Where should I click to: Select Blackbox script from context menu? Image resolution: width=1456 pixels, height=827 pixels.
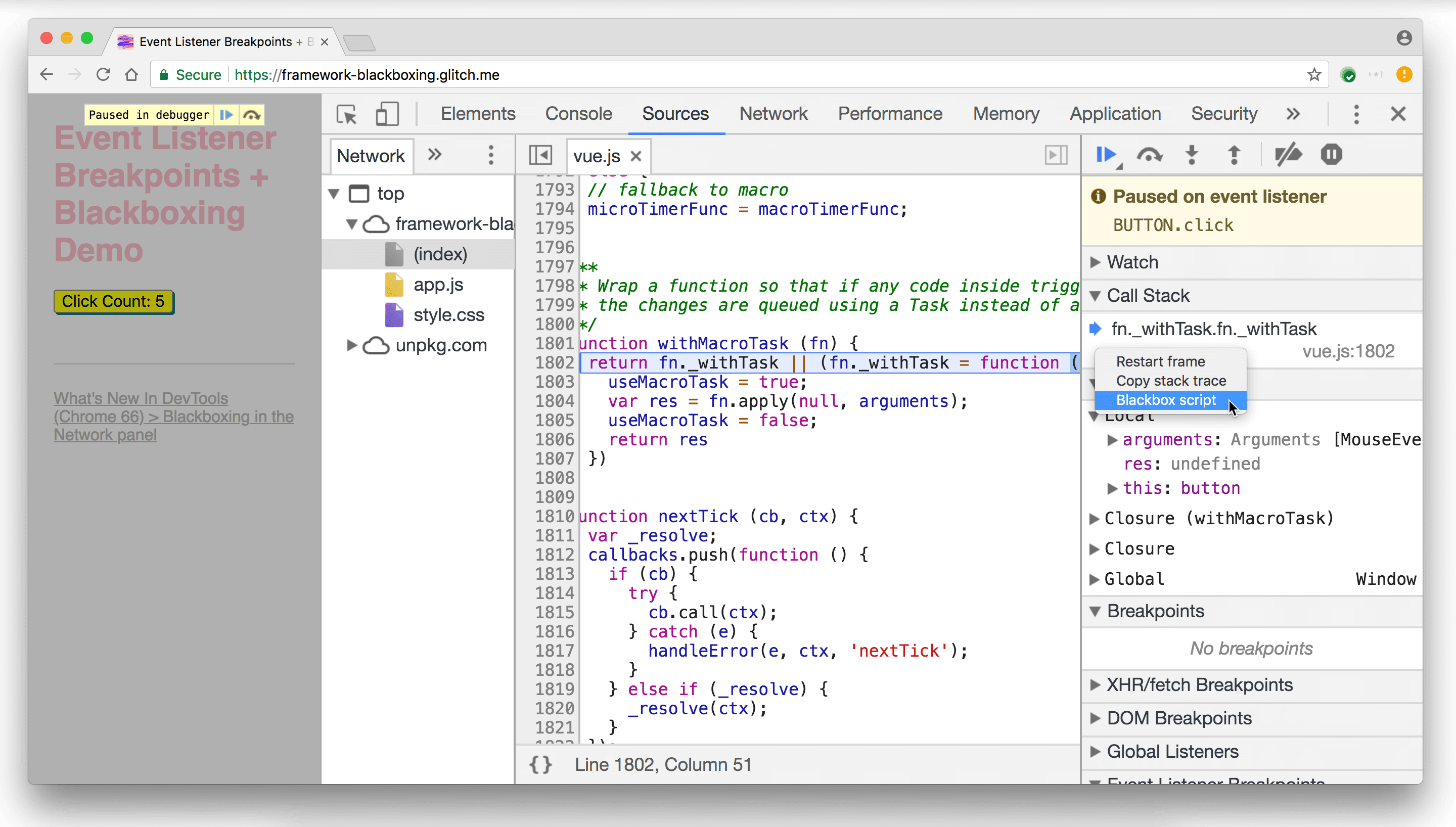1167,400
